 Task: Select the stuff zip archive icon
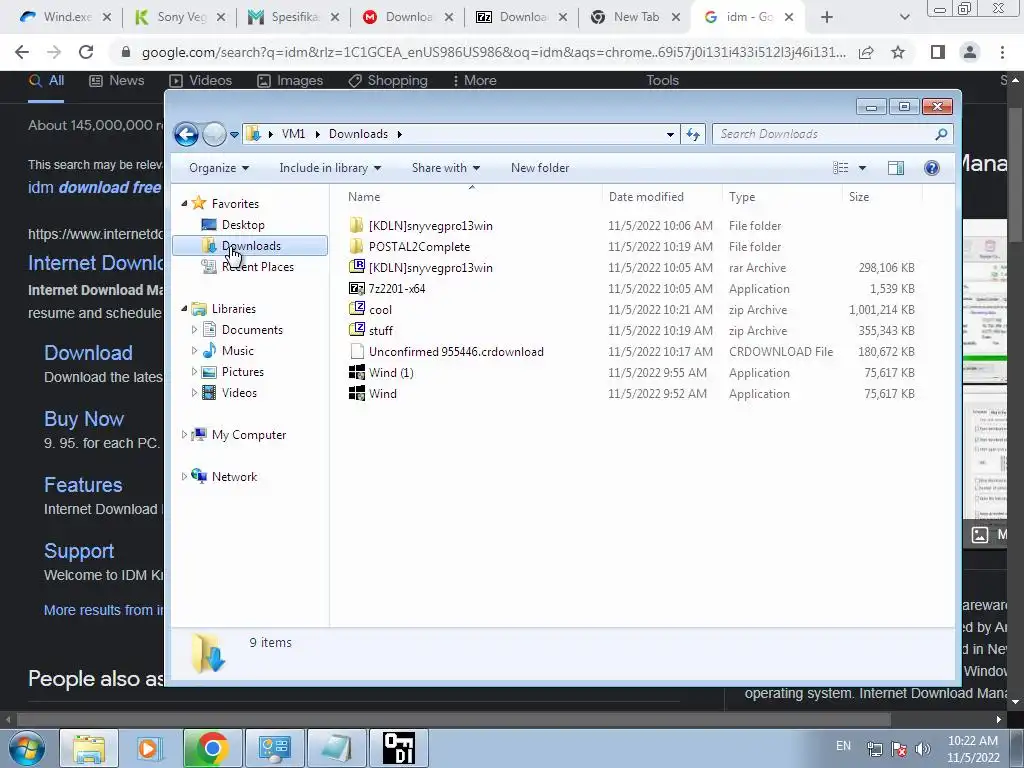pyautogui.click(x=357, y=330)
